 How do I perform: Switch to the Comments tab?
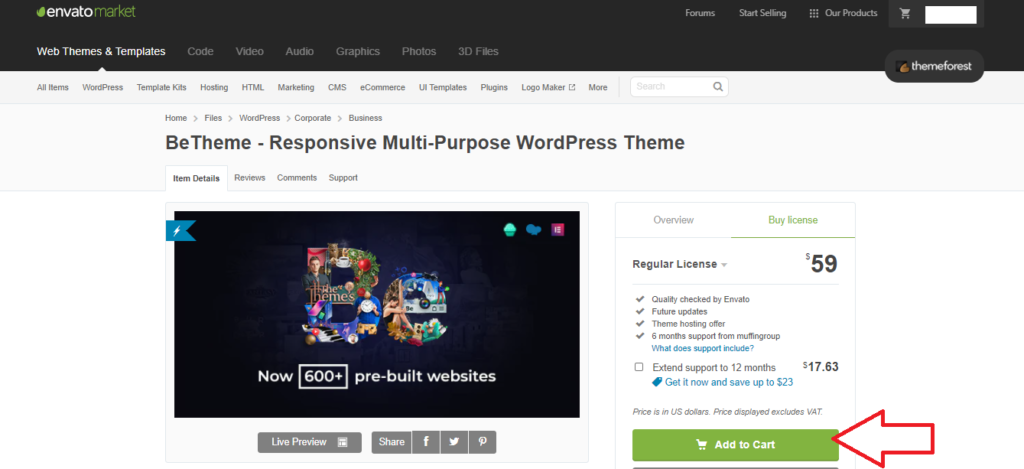(296, 178)
